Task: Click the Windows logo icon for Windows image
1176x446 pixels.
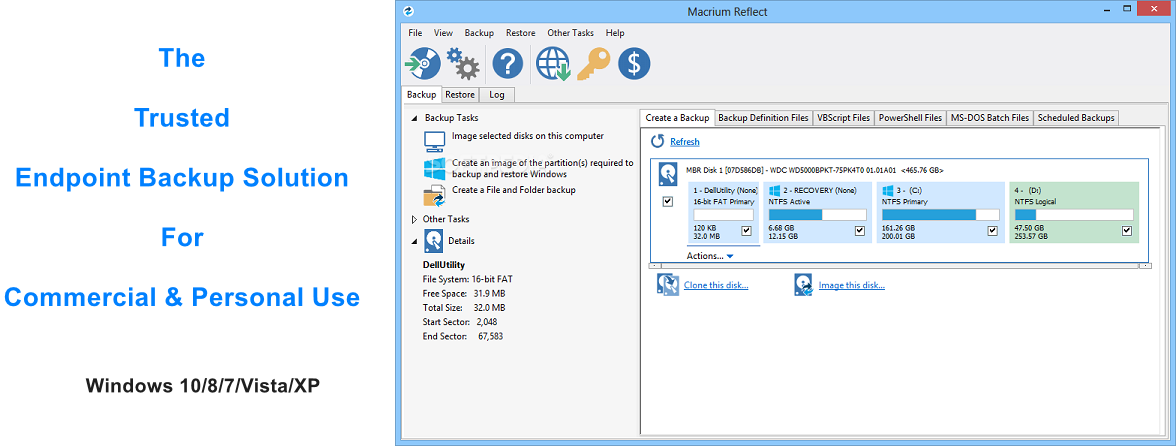Action: tap(435, 168)
